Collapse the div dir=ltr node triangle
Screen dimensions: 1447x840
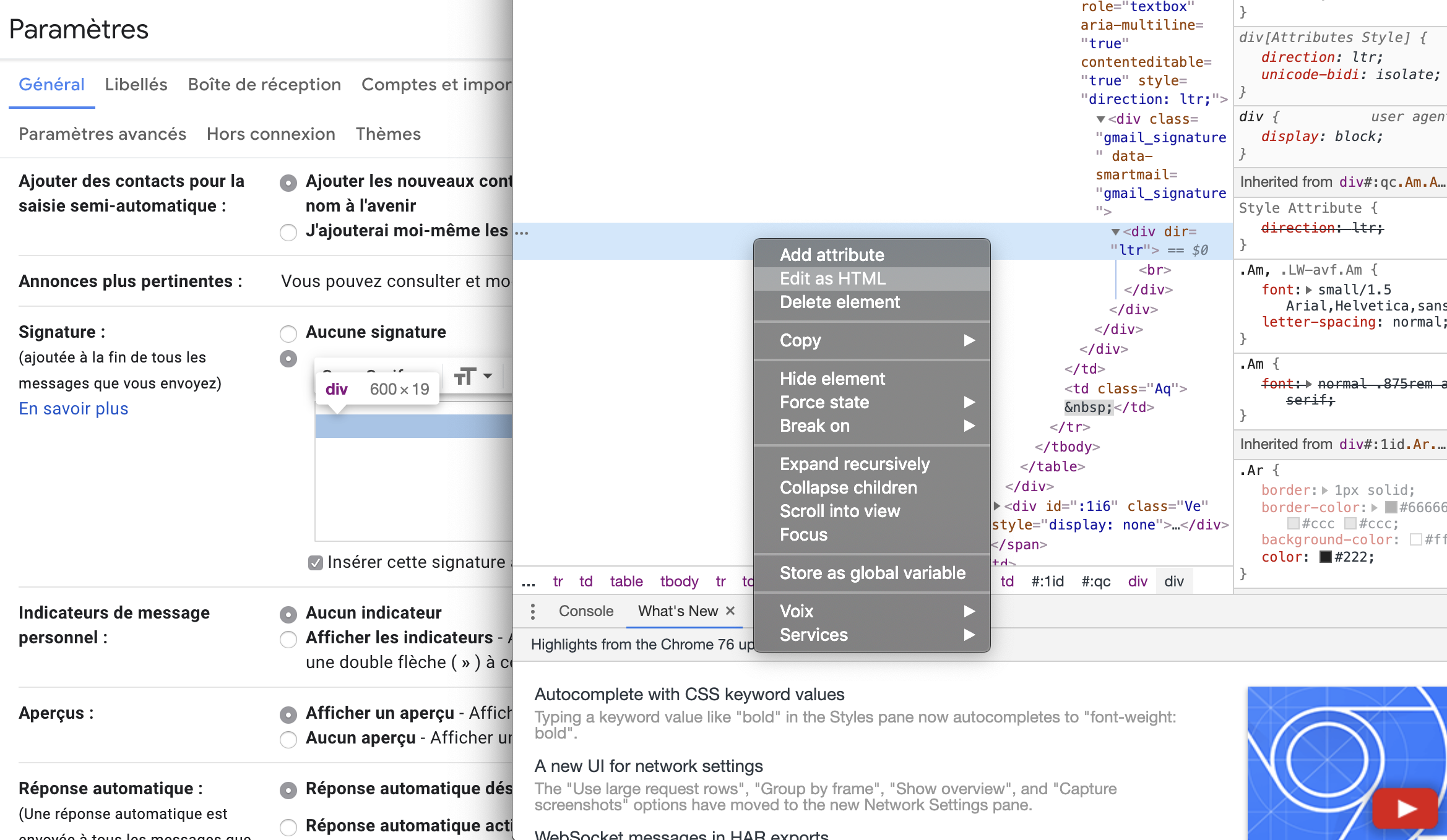coord(1115,232)
